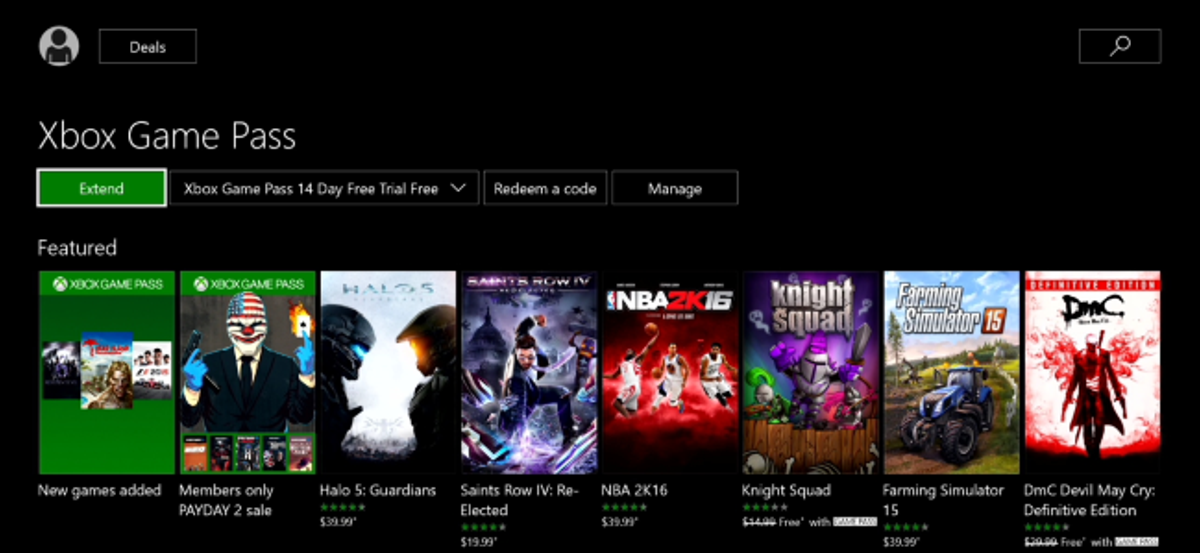Screen dimensions: 1200x553
Task: Click the Knight Squad title text
Action: pyautogui.click(x=787, y=491)
